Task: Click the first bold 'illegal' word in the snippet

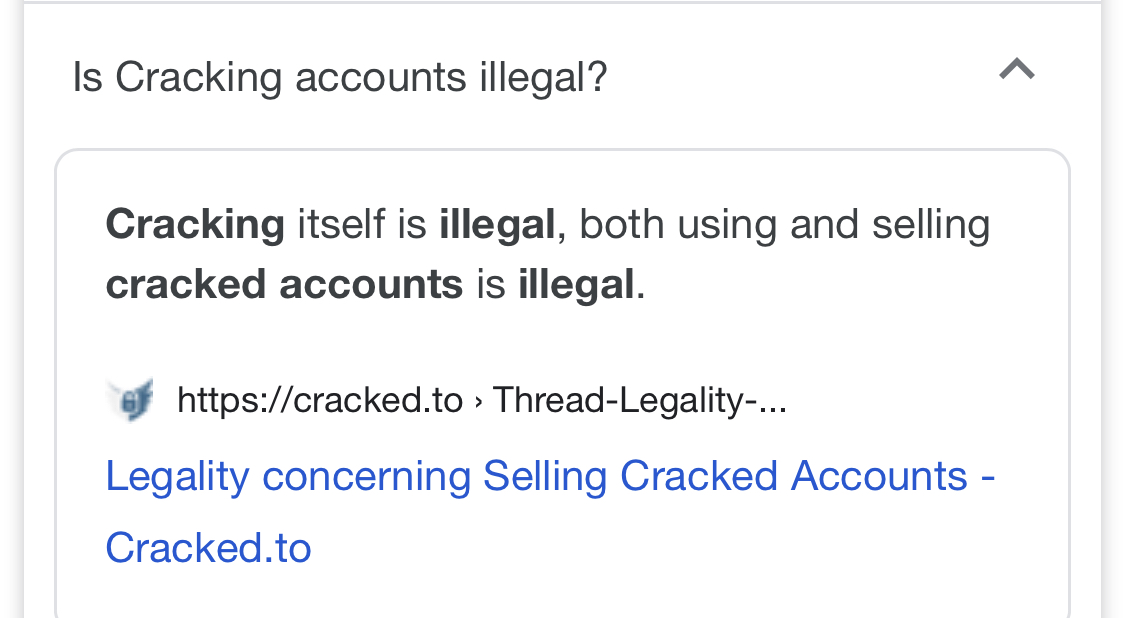Action: click(x=497, y=225)
